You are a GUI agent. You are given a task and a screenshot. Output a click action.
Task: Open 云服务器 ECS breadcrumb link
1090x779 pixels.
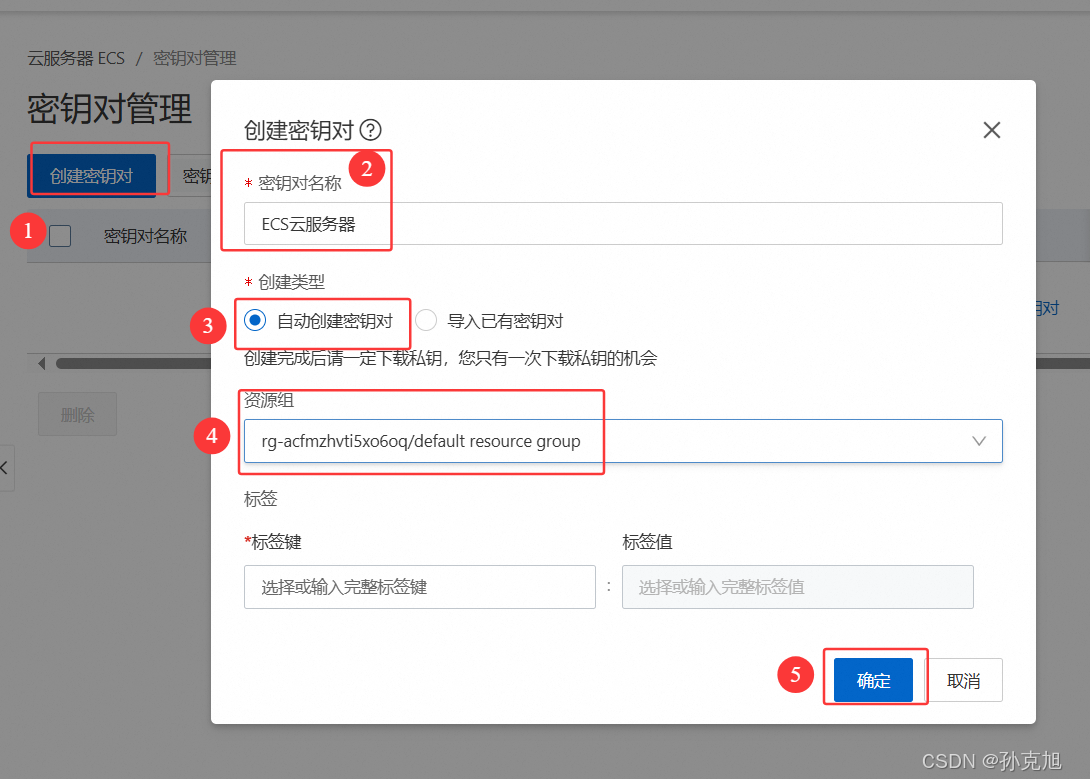[76, 58]
